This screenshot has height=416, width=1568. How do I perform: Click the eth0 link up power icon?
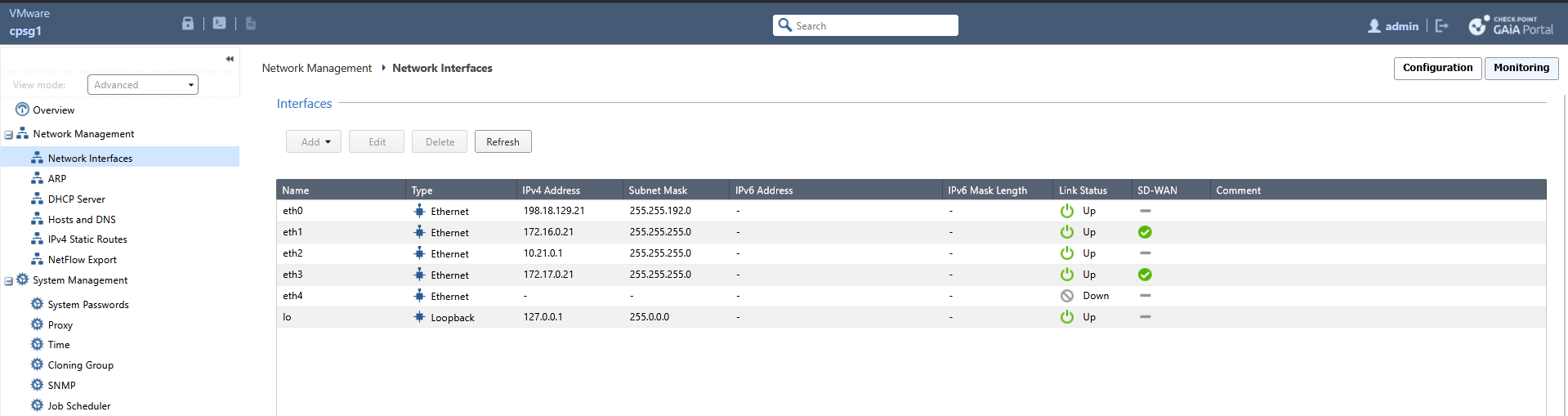coord(1066,211)
